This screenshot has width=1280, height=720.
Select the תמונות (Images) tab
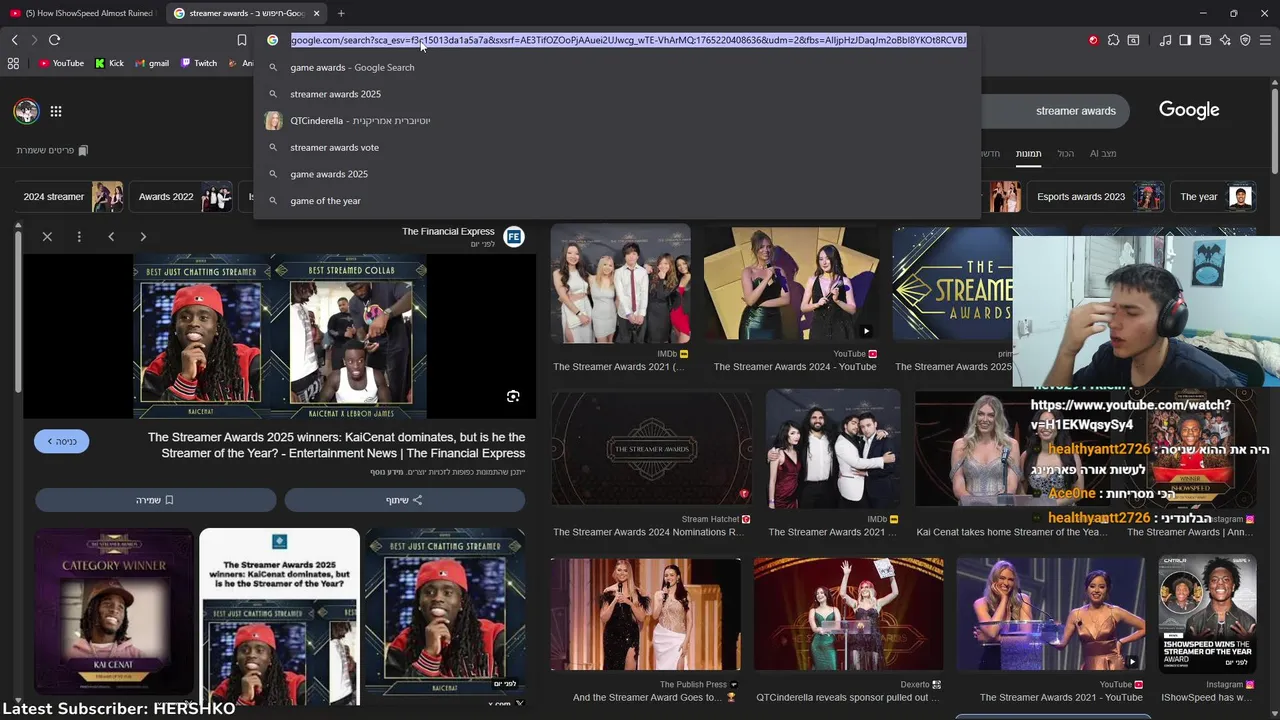[1028, 154]
